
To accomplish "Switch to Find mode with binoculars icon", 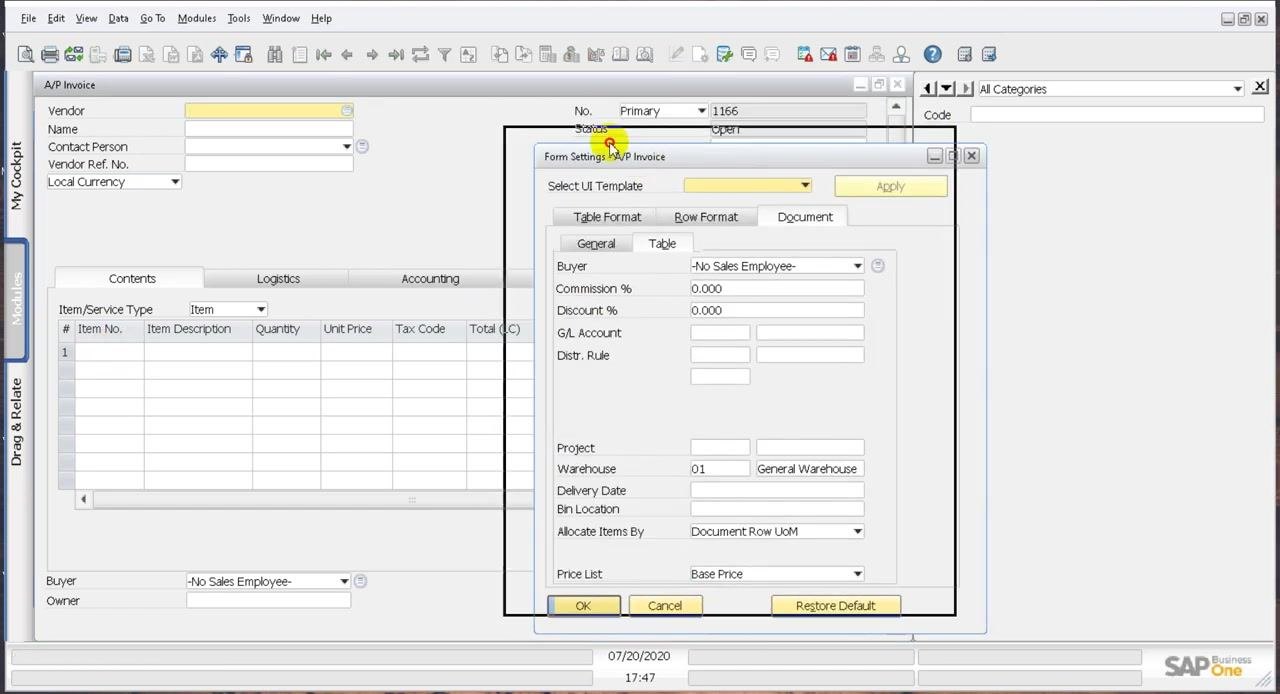I will 275,54.
